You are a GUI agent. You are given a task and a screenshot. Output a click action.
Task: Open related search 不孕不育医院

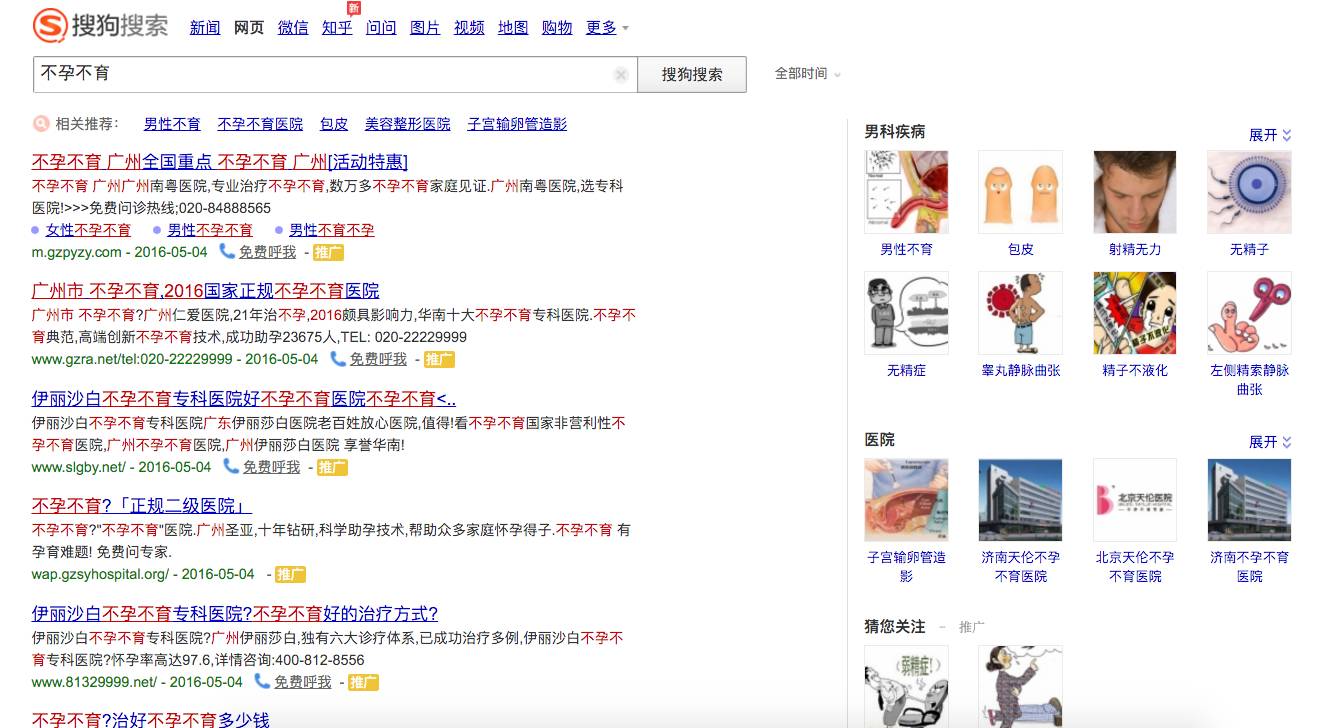260,124
